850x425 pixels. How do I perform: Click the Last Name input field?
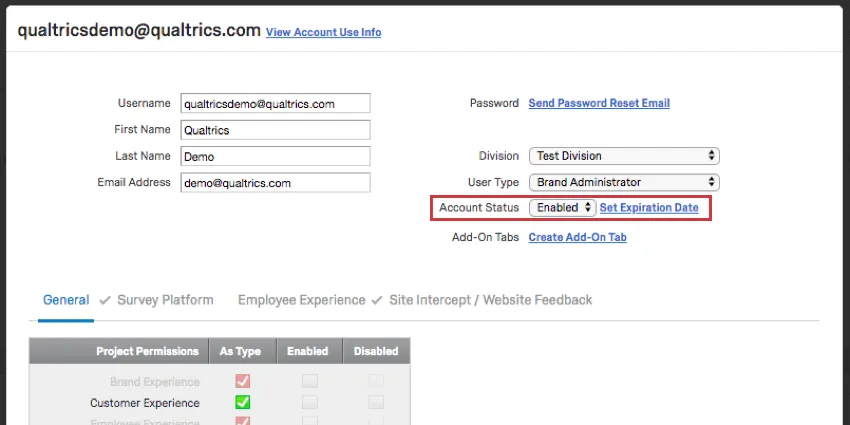[275, 156]
